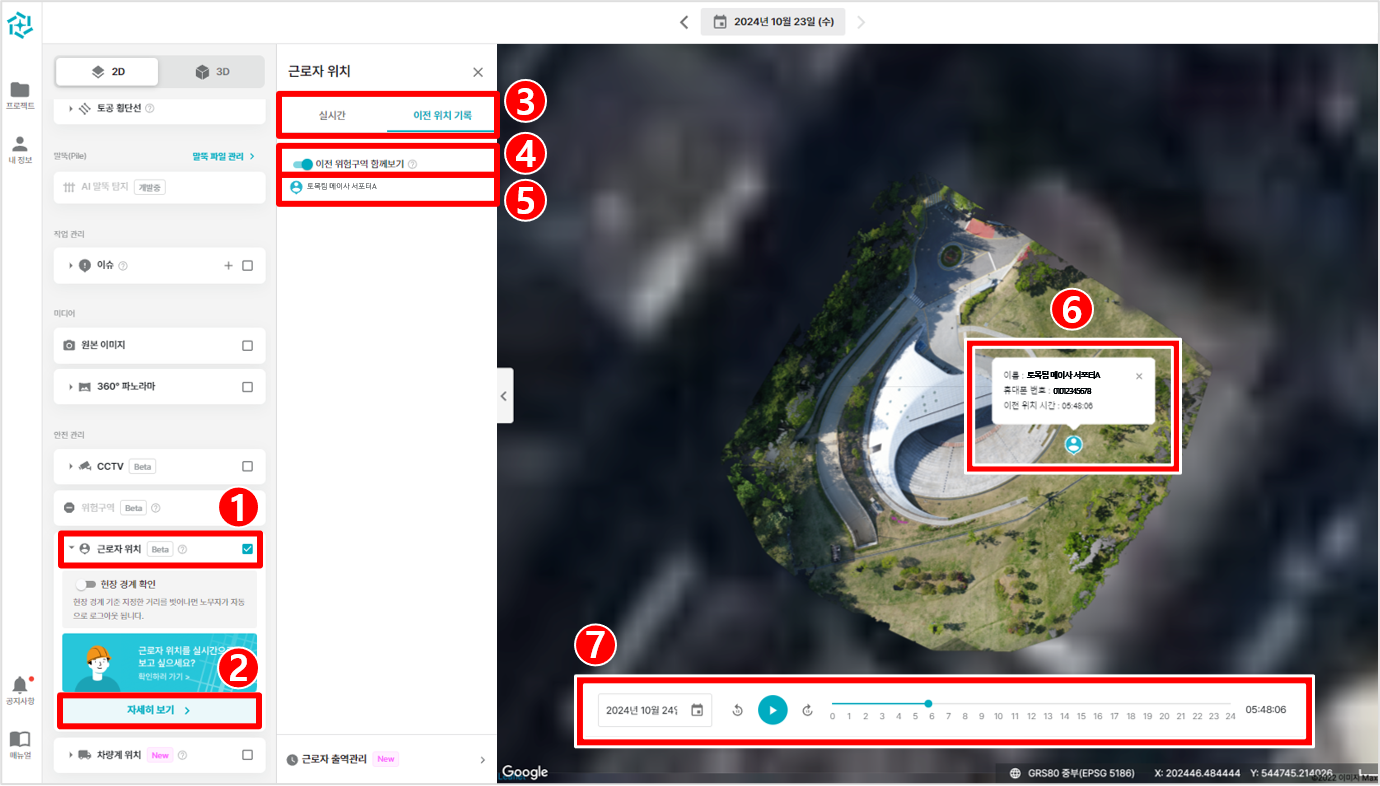Click the rewind icon beside play button
Screen dimensions: 1380x786
click(737, 710)
